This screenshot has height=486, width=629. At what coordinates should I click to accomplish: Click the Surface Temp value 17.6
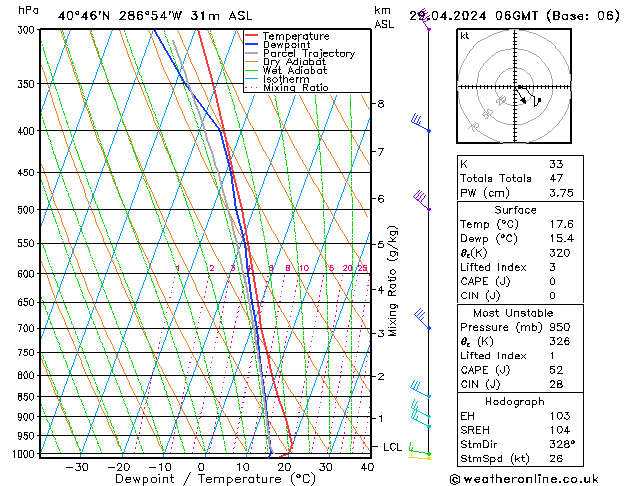[561, 224]
